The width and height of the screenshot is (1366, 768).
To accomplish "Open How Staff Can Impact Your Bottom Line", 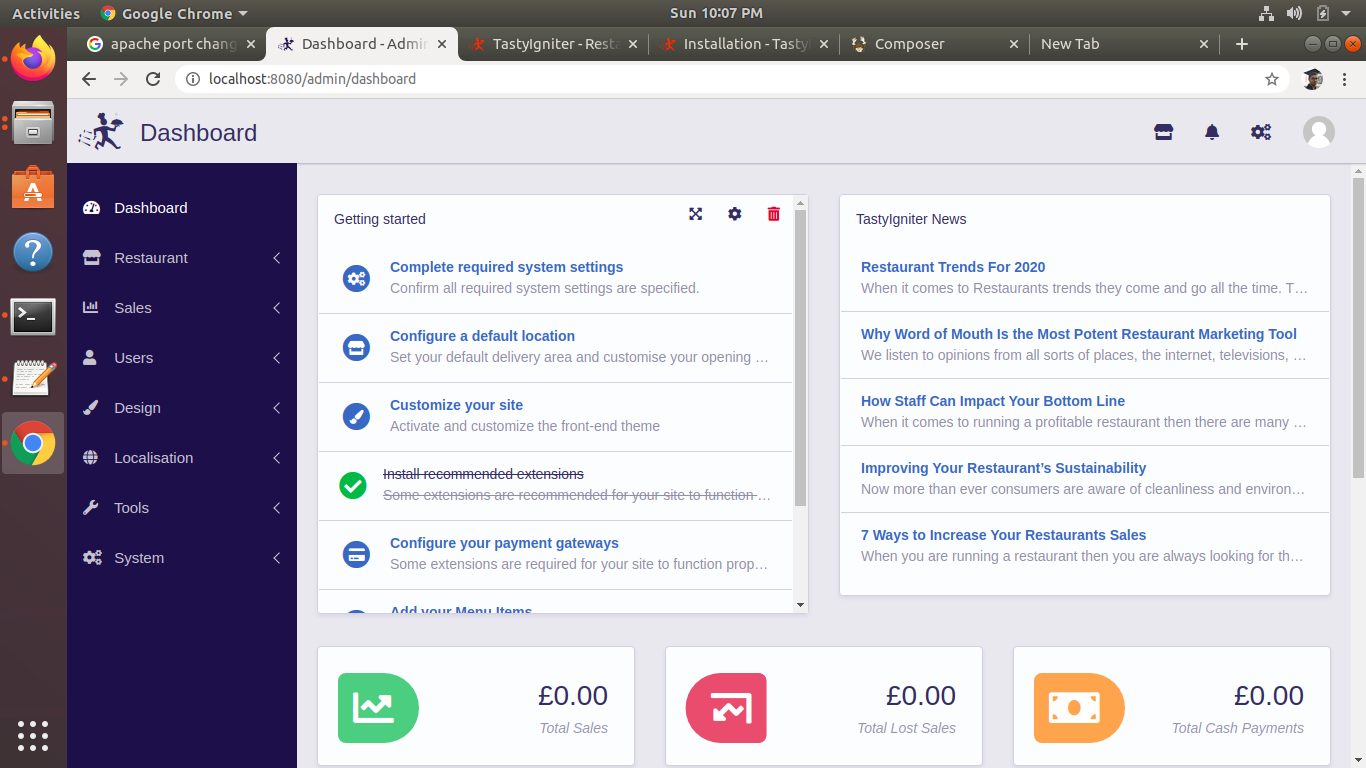I will pos(993,401).
